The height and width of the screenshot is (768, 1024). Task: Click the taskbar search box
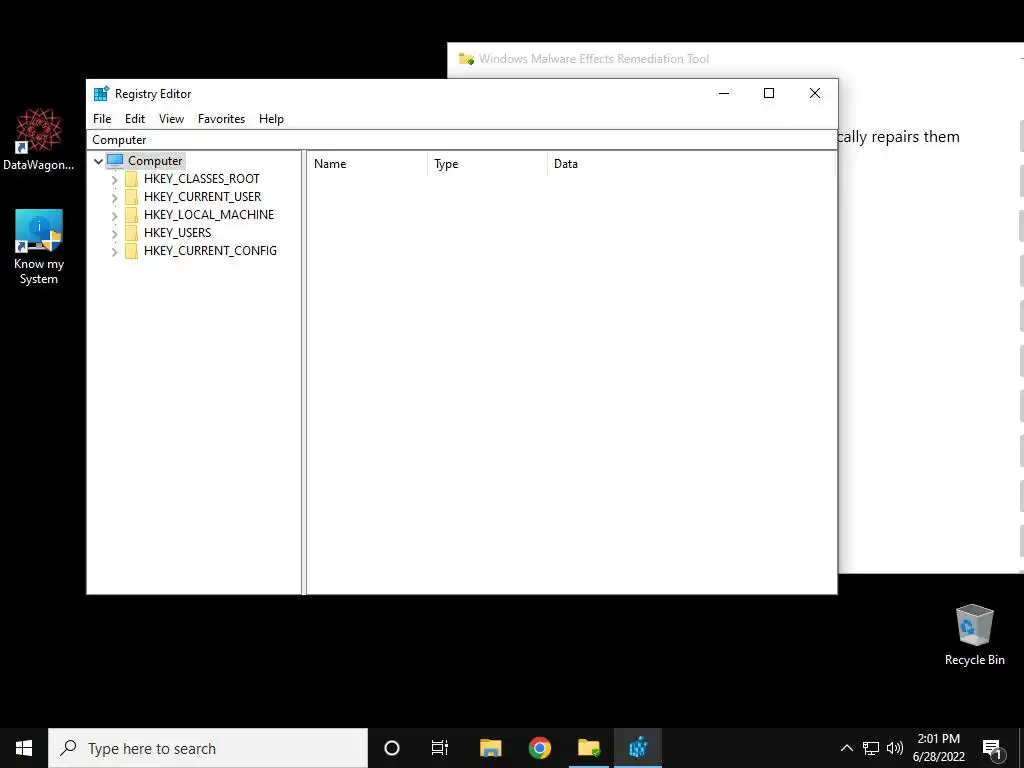[x=208, y=748]
